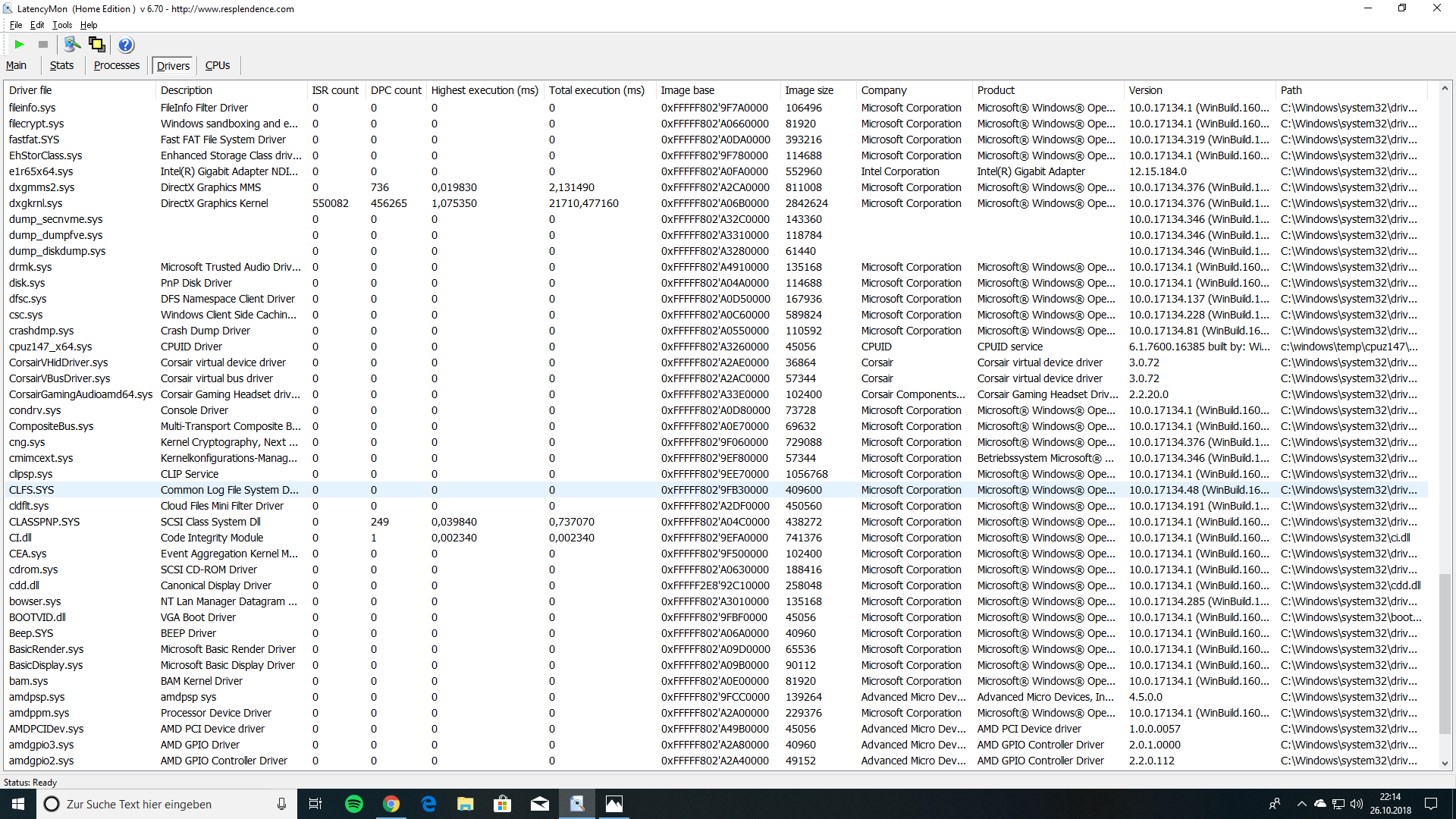Open the Task View taskbar icon
The width and height of the screenshot is (1456, 819).
click(x=315, y=804)
